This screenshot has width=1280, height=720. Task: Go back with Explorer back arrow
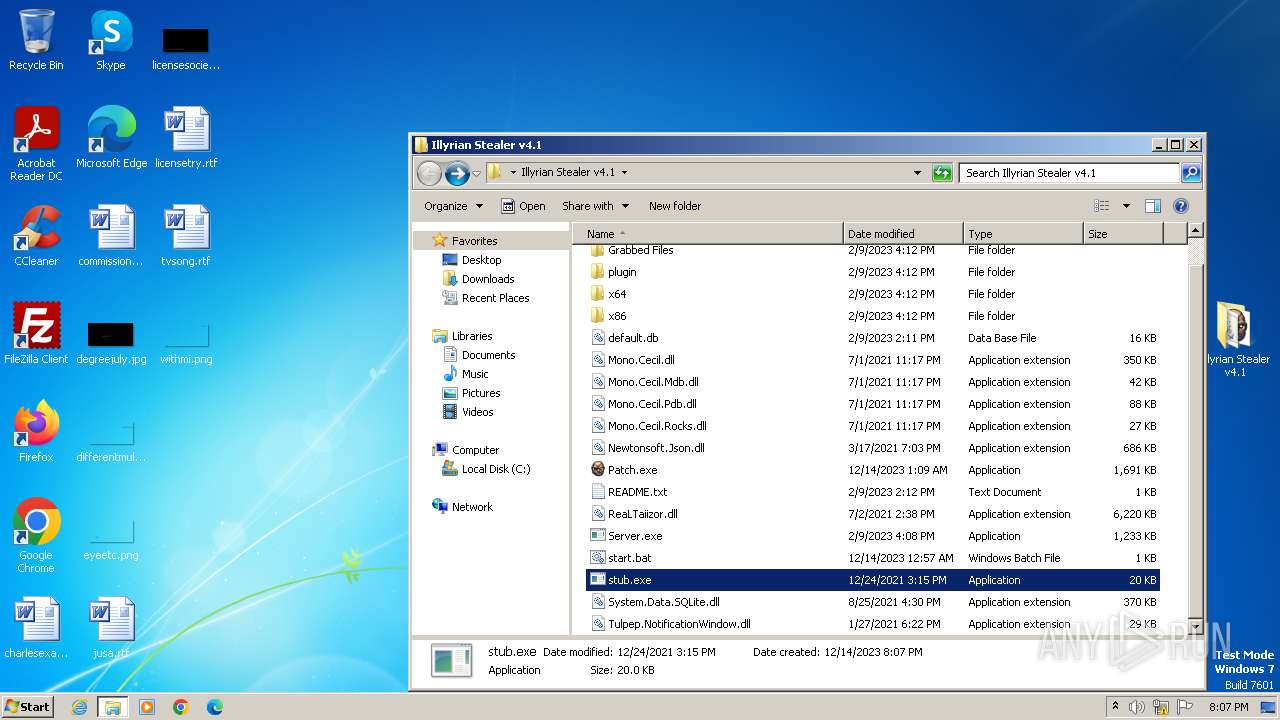point(429,173)
